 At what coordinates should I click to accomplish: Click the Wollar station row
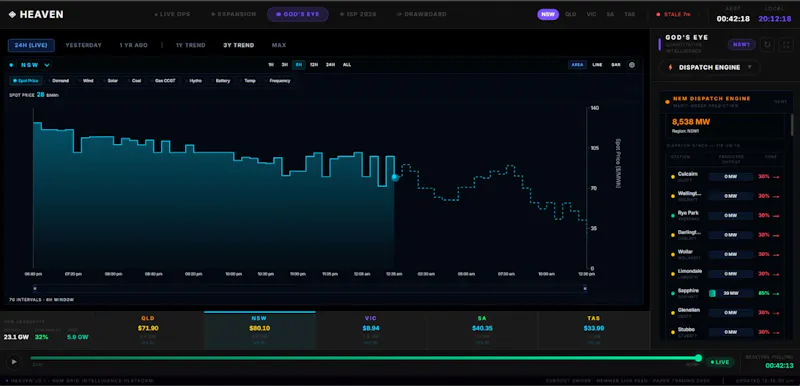click(x=726, y=254)
